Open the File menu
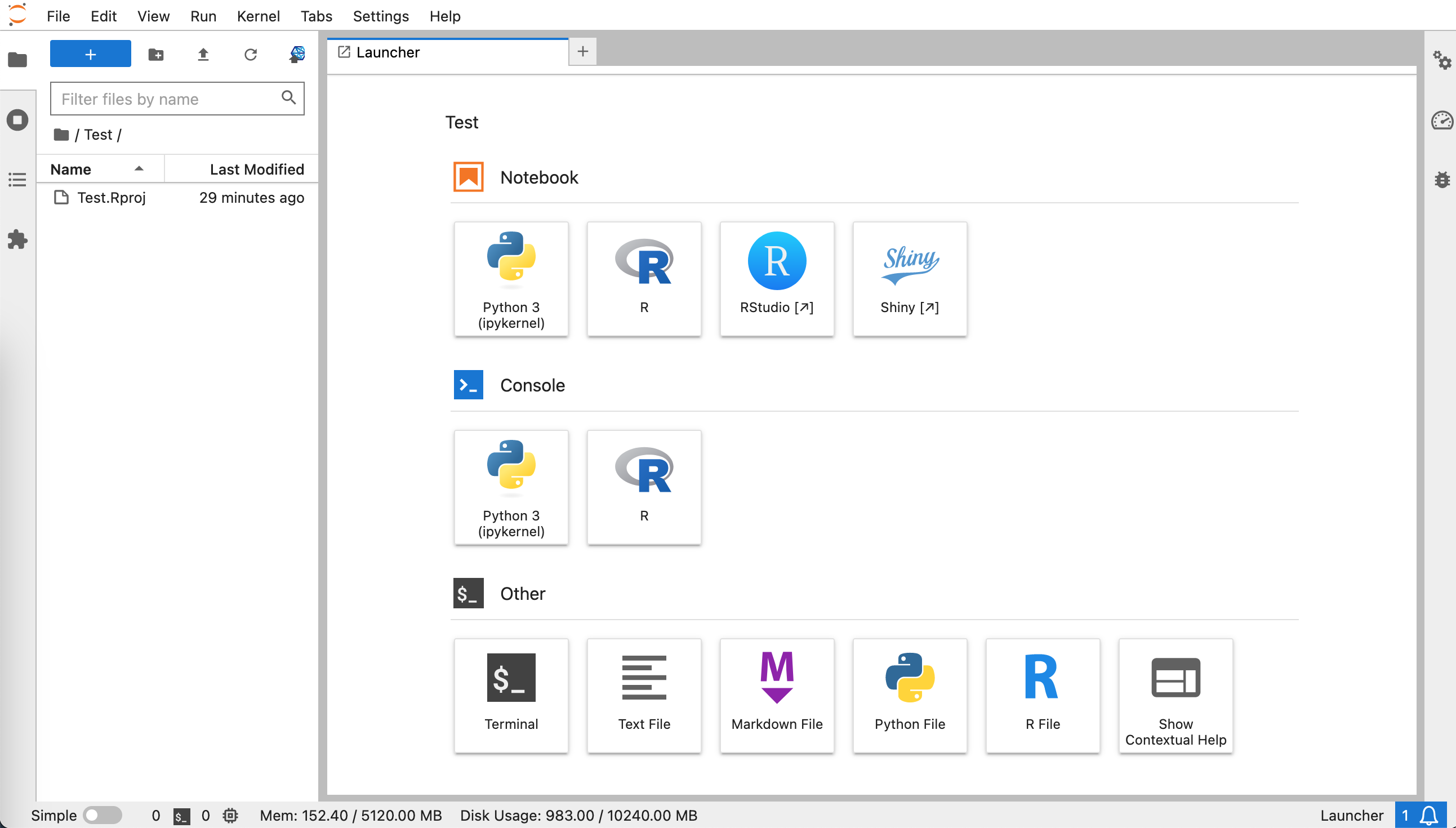 point(59,16)
